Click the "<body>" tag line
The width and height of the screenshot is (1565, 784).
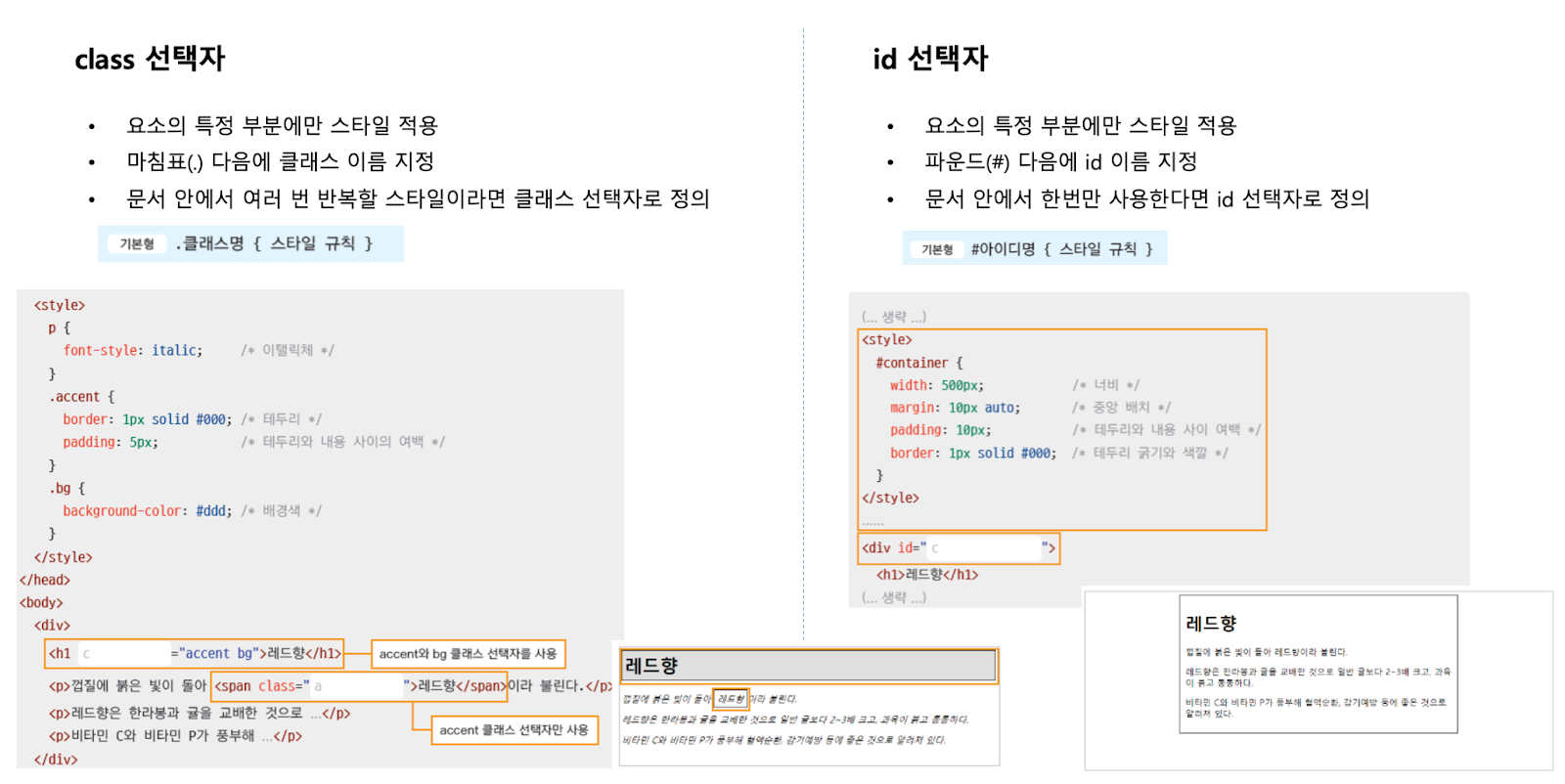(41, 602)
